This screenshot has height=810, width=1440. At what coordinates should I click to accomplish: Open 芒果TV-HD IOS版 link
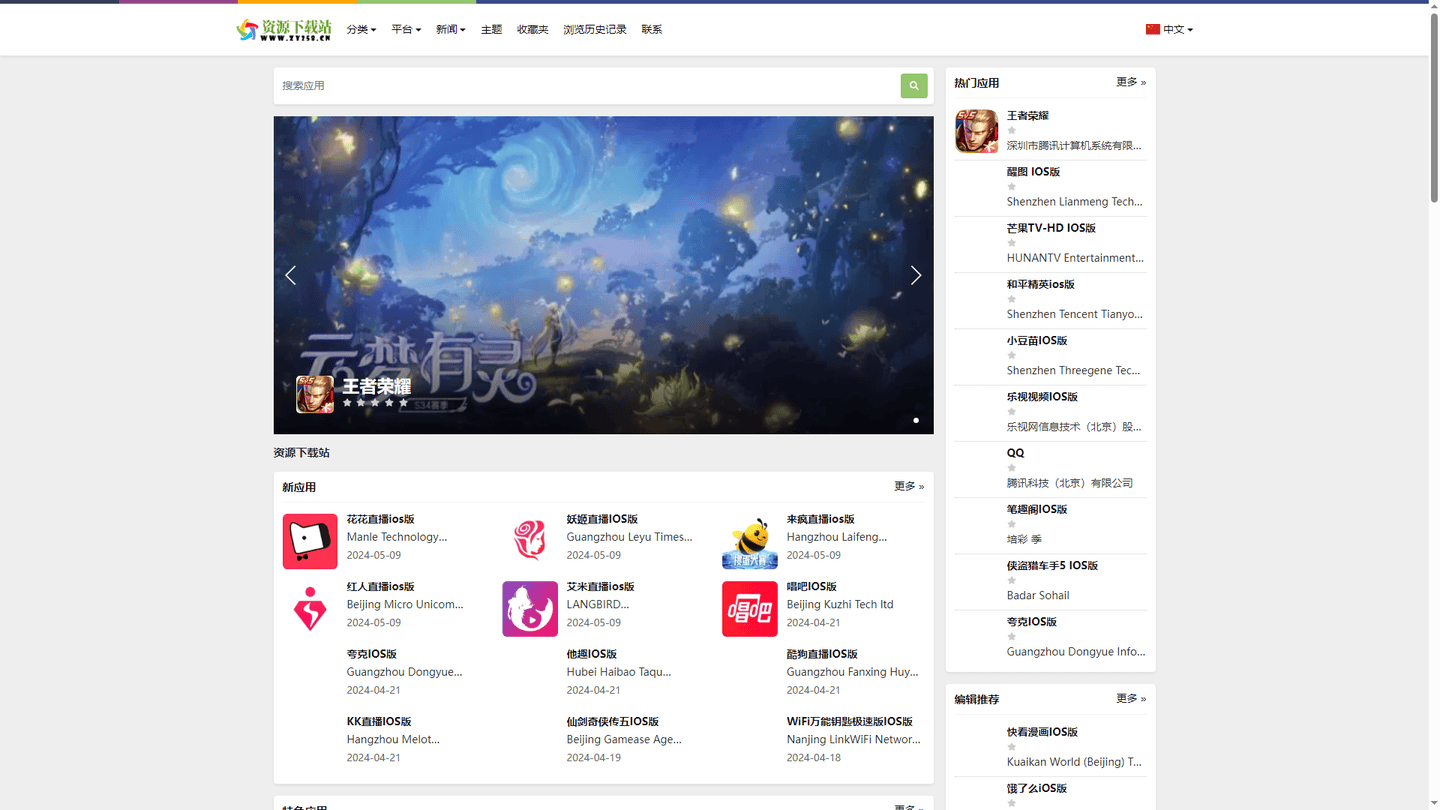tap(1051, 228)
